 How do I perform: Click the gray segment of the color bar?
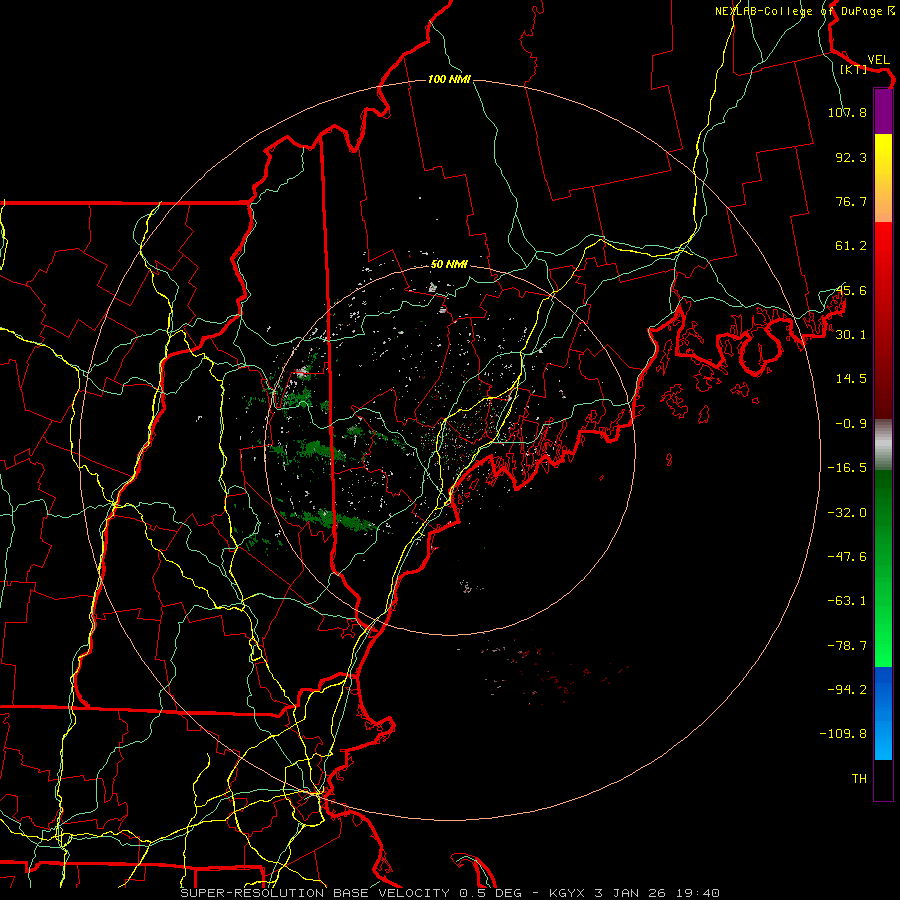pyautogui.click(x=883, y=445)
